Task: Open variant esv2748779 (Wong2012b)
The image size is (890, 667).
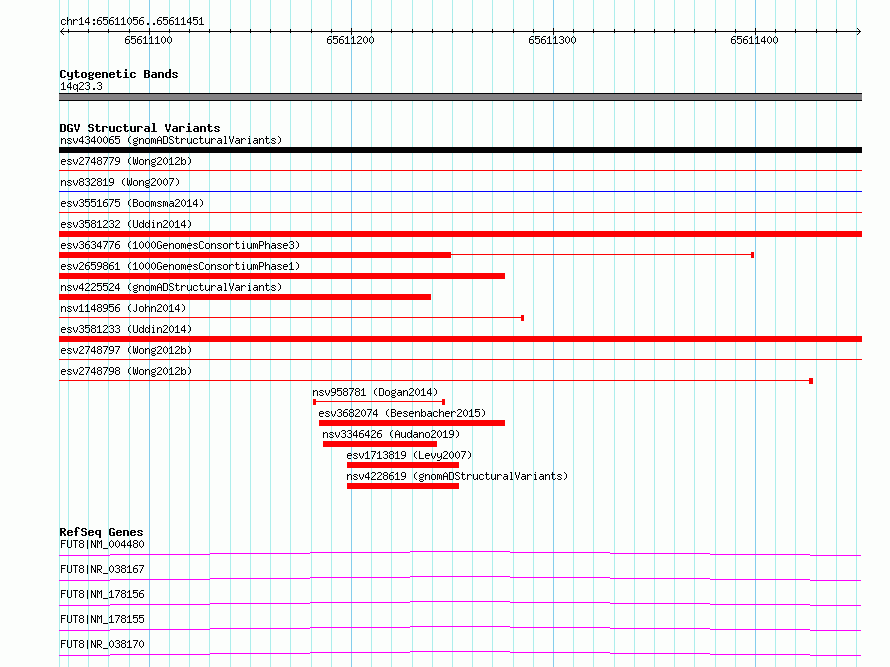Action: tap(126, 161)
